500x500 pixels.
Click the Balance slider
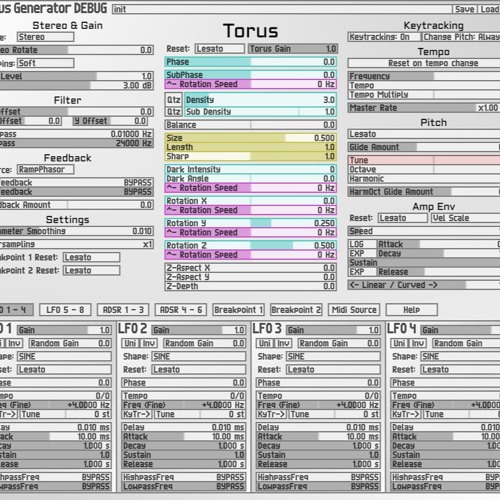(251, 125)
